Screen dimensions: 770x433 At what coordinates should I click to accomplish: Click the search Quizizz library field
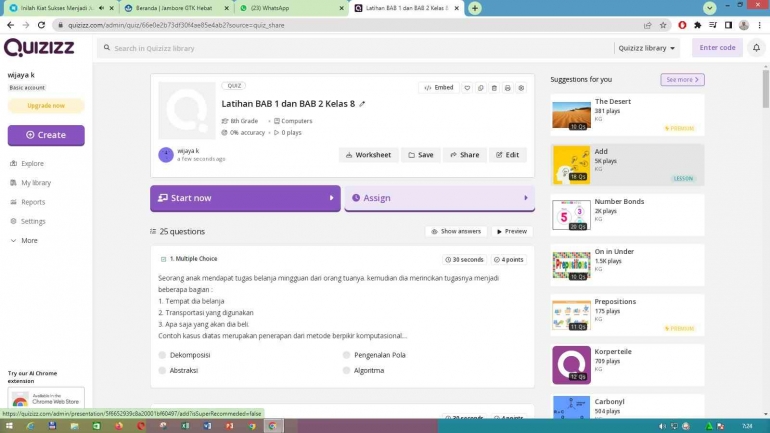(x=354, y=48)
